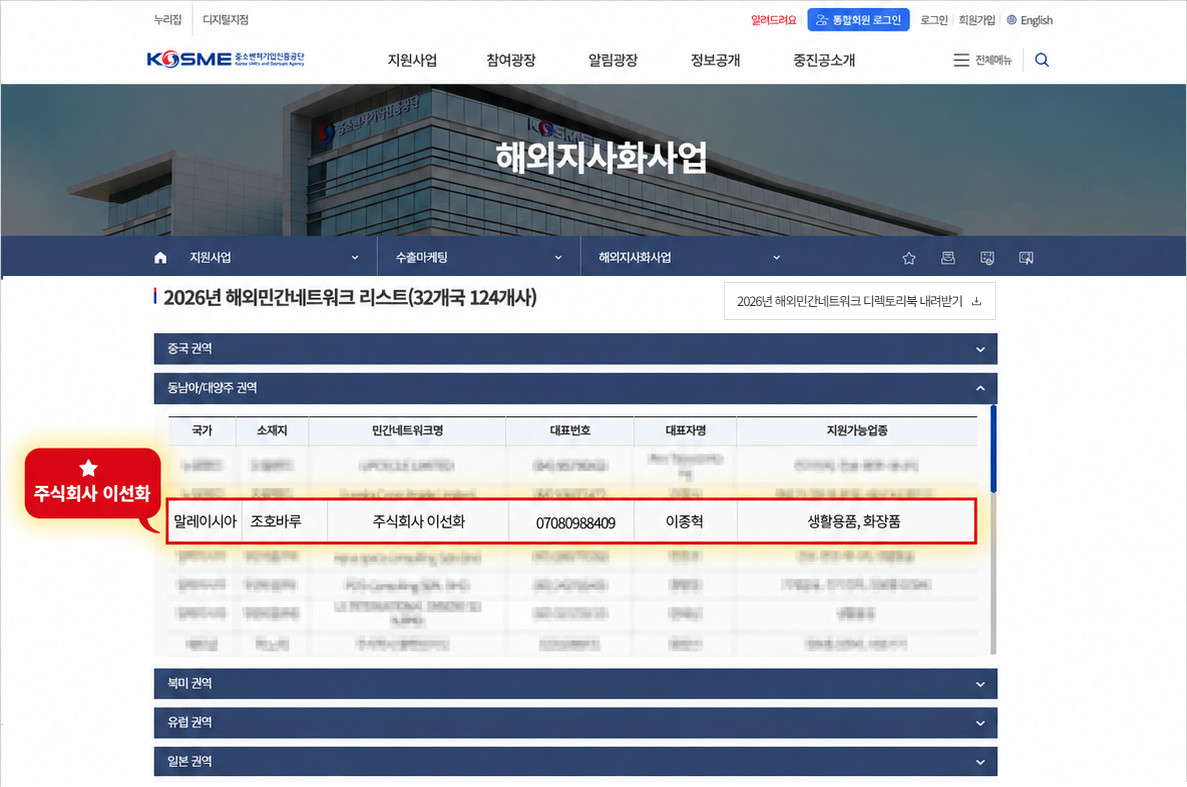Expand the 일본 권역 section
This screenshot has width=1187, height=787.
(x=575, y=761)
